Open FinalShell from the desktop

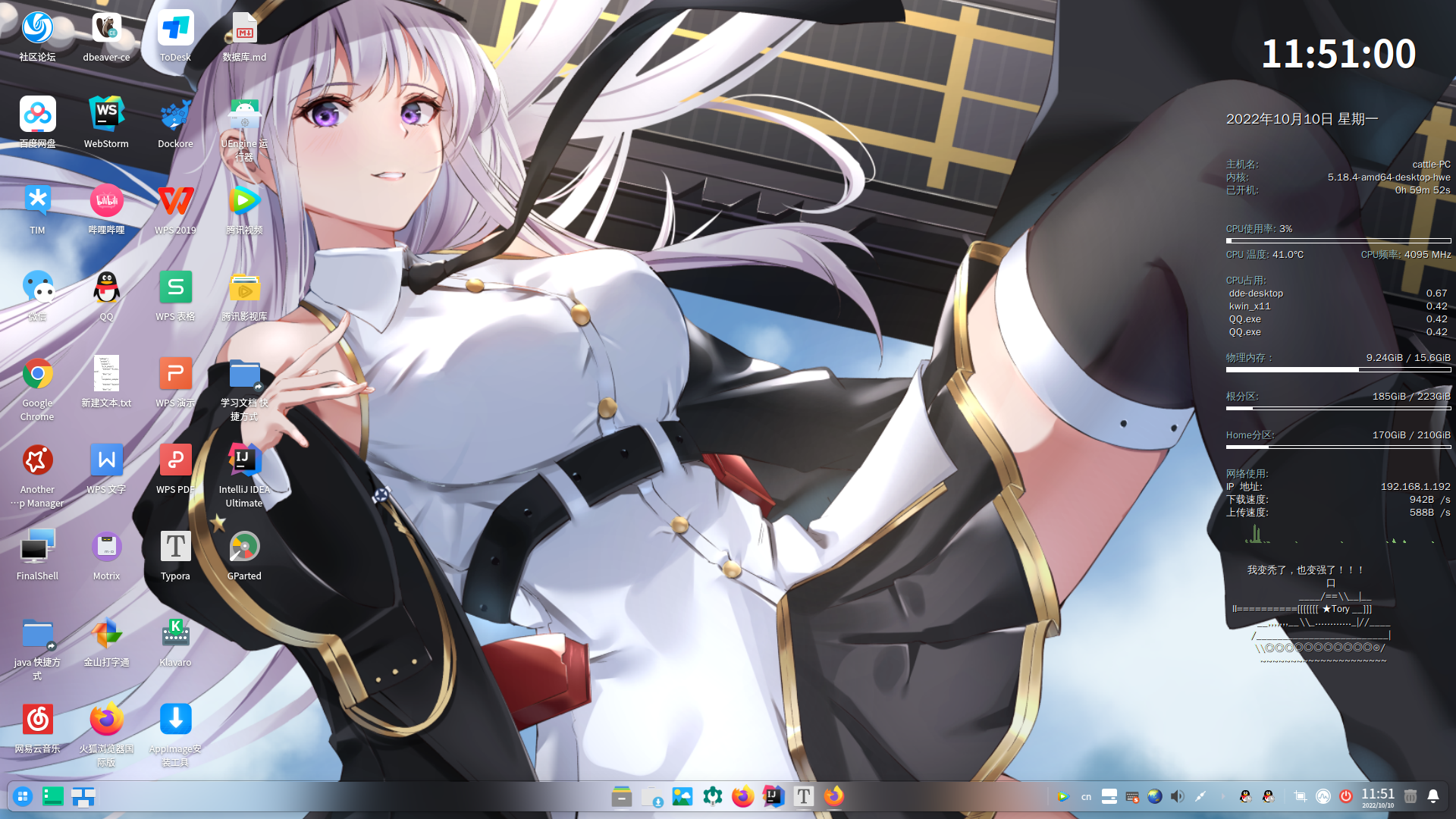click(36, 546)
